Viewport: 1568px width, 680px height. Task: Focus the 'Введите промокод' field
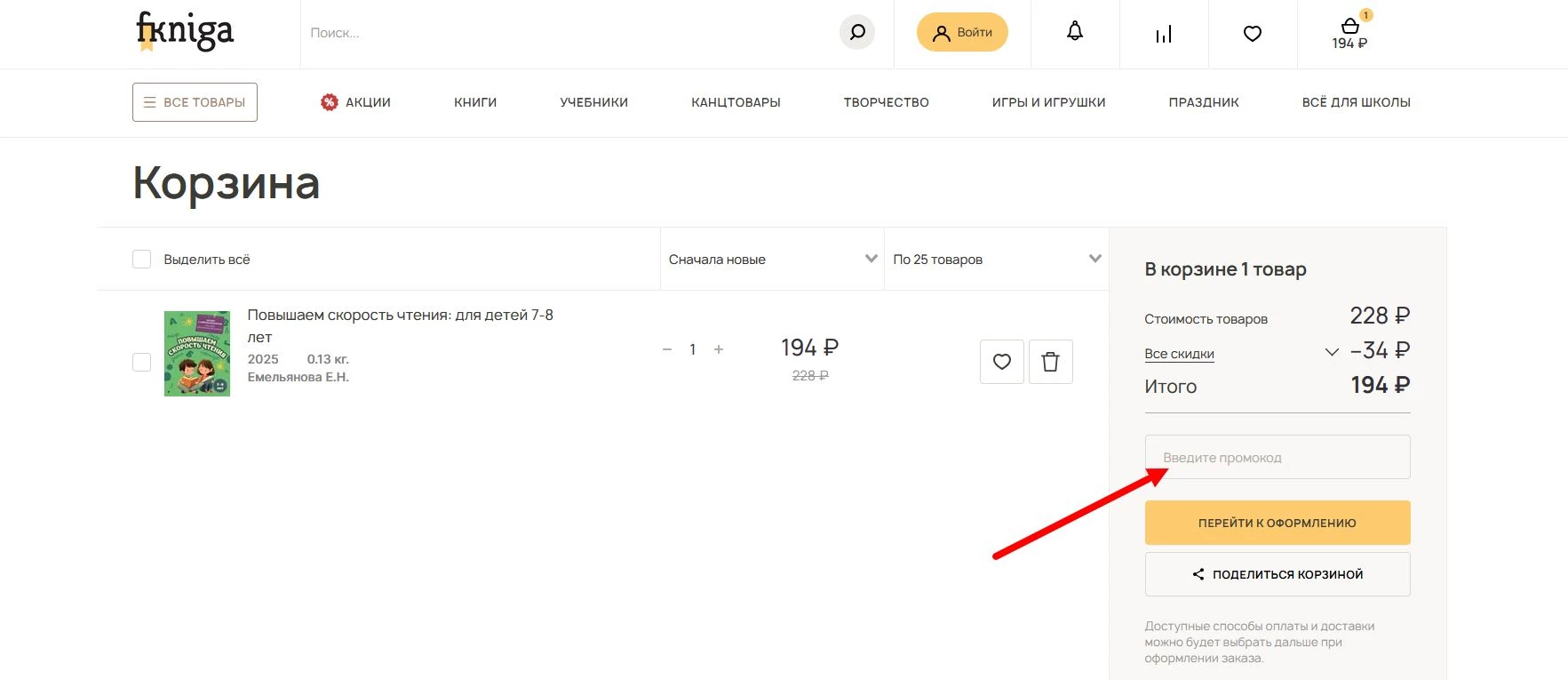1277,457
